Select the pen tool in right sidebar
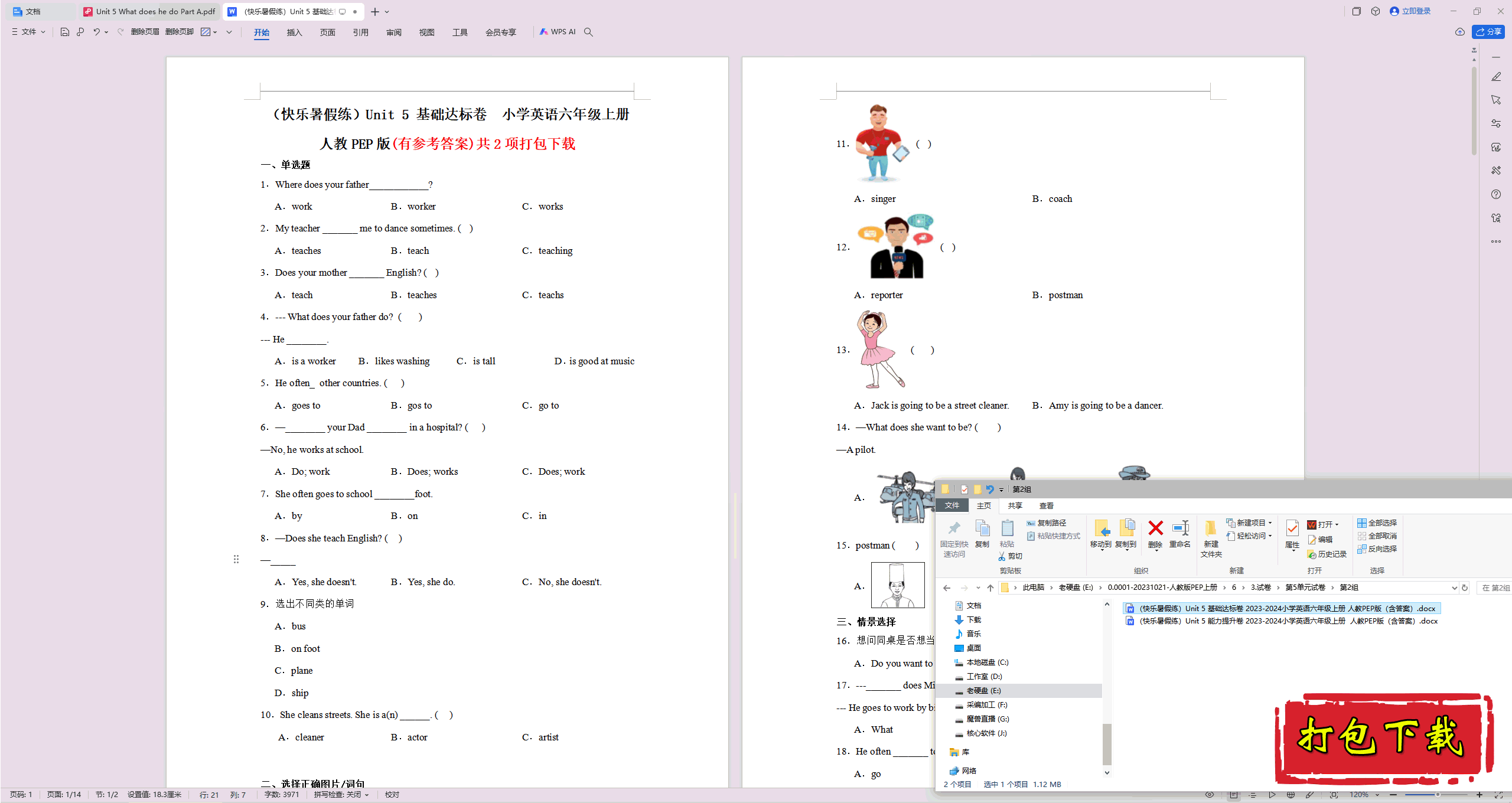The height and width of the screenshot is (803, 1512). [1496, 77]
